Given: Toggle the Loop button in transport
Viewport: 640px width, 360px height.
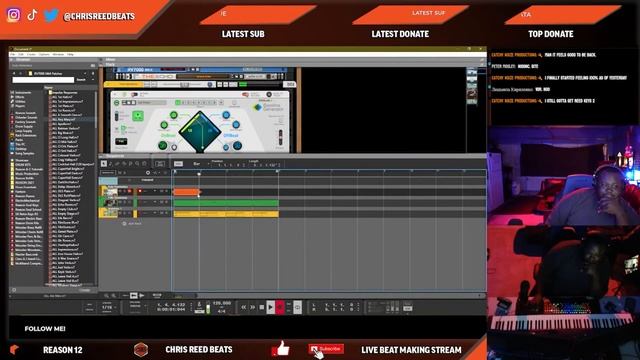Looking at the screenshot, I should point(298,307).
